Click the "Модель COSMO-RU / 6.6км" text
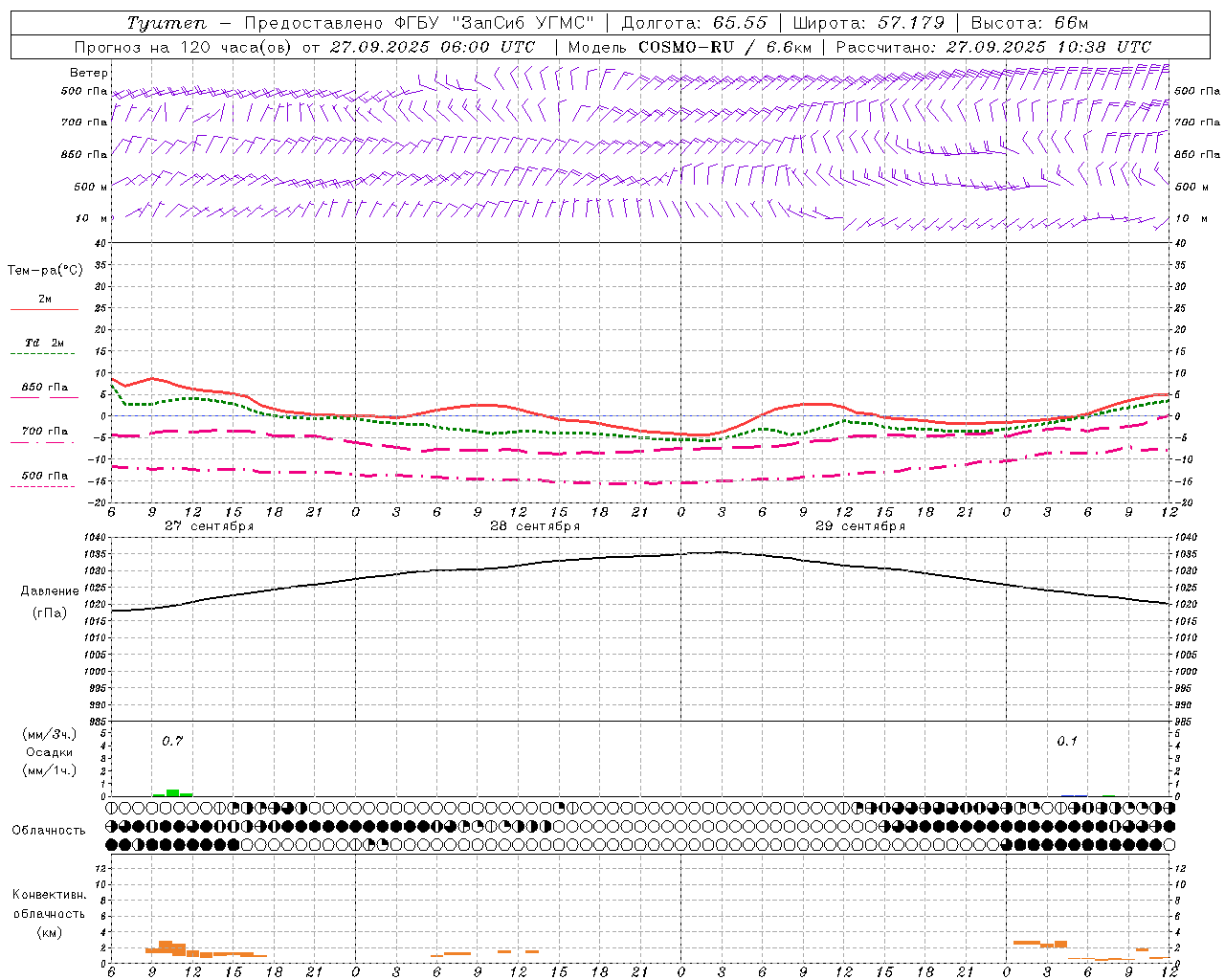This screenshot has width=1225, height=980. click(689, 47)
